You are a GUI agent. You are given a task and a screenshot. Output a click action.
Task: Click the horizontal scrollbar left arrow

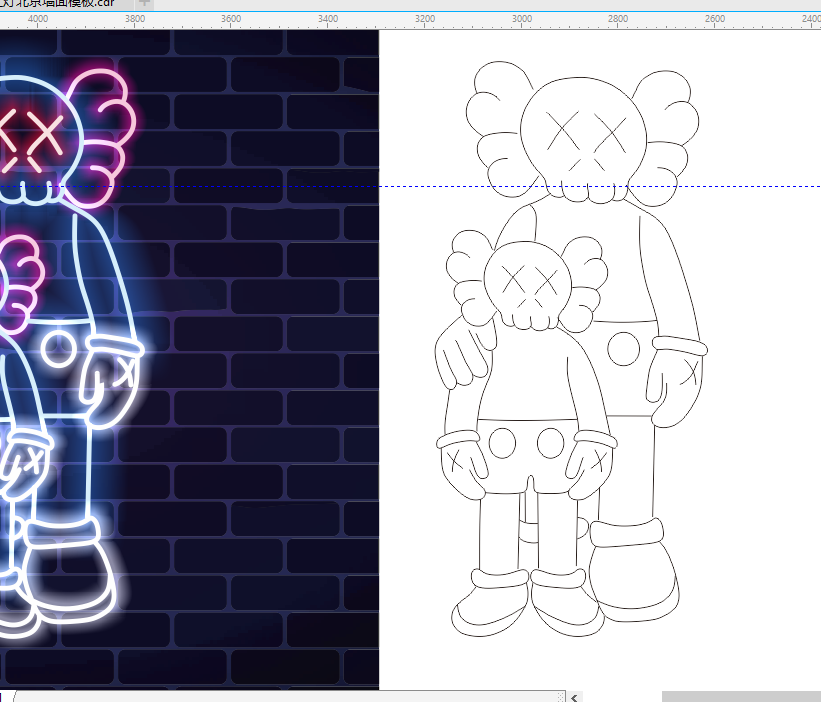tap(574, 697)
